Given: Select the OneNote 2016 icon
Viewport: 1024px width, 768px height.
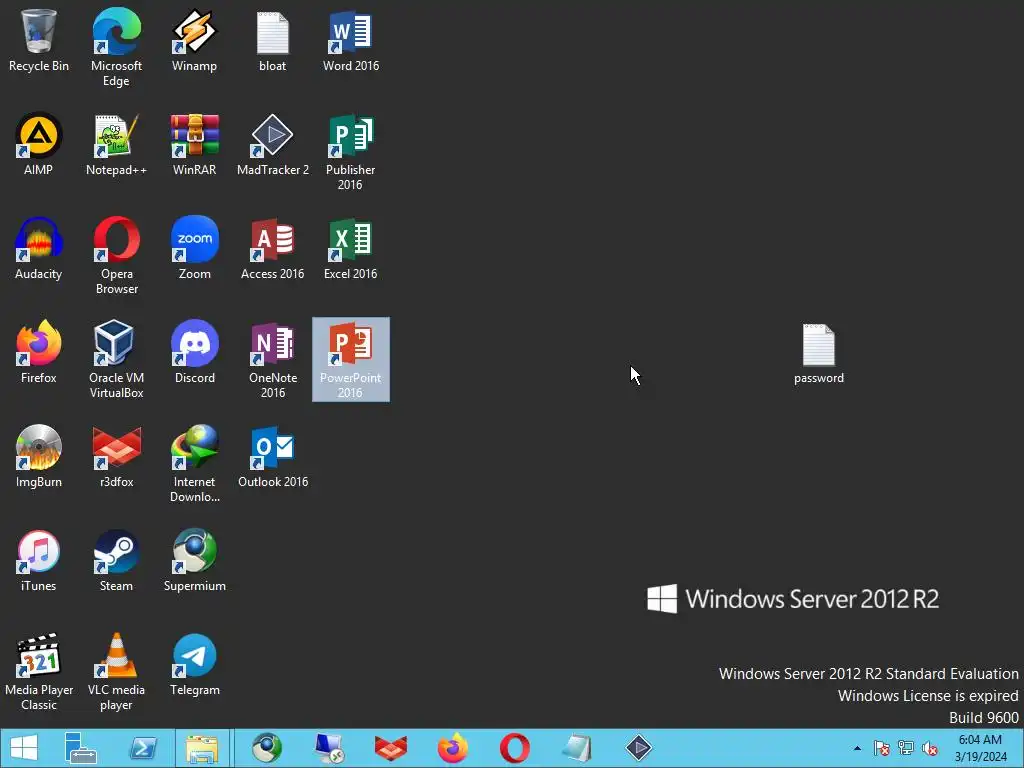Looking at the screenshot, I should point(272,359).
